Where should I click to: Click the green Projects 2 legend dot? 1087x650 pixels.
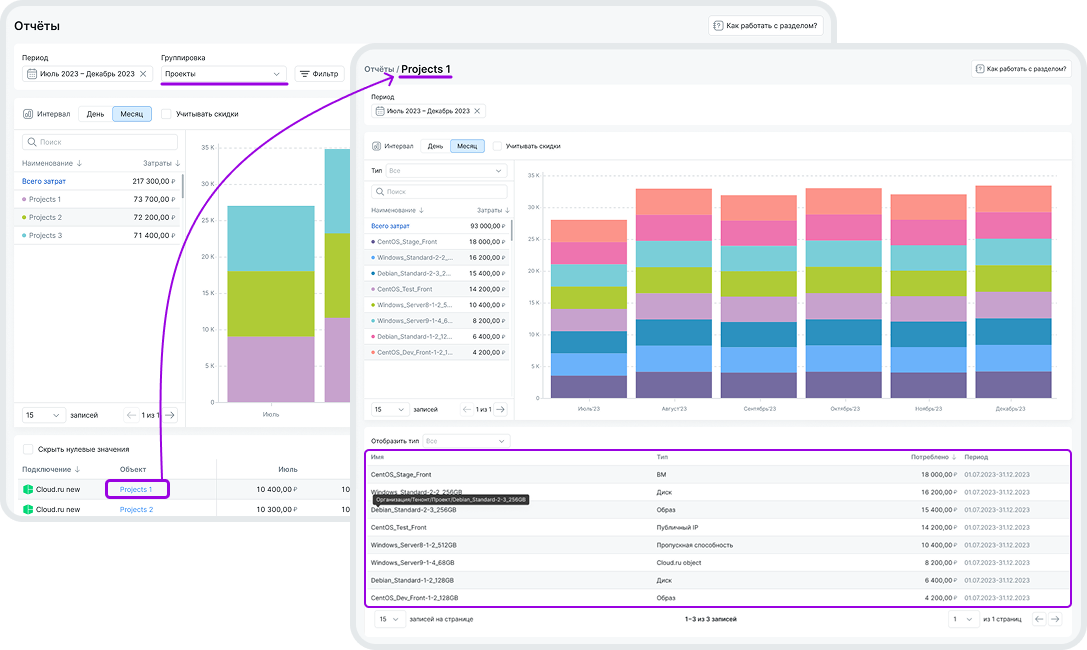click(x=24, y=218)
